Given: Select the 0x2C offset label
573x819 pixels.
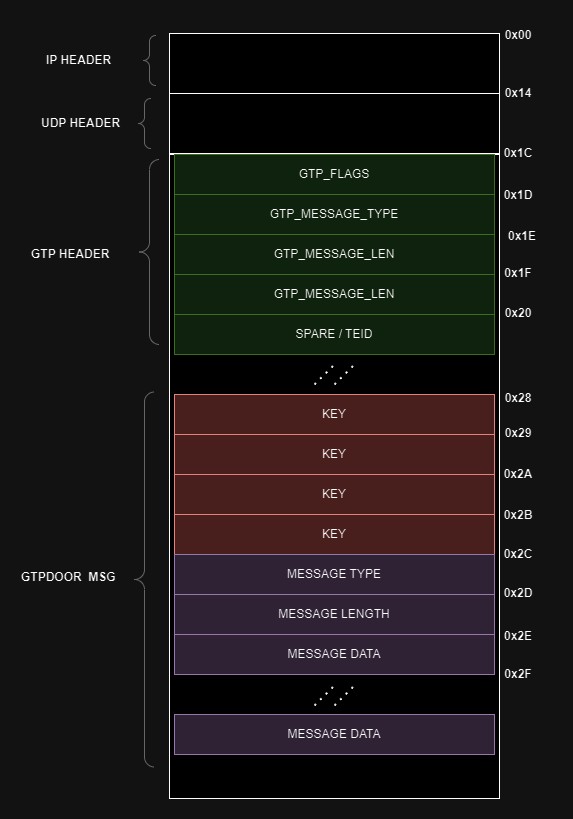Looking at the screenshot, I should coord(518,554).
